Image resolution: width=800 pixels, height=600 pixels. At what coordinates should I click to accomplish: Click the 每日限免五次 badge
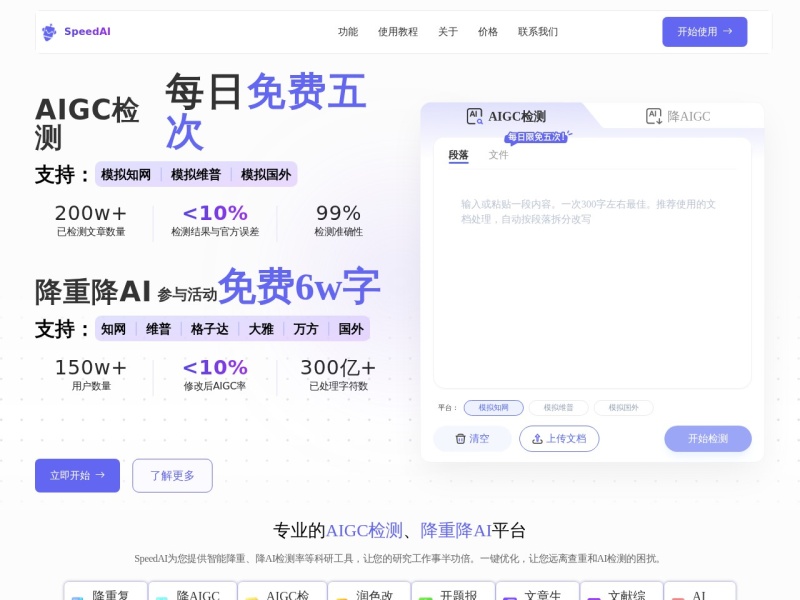(537, 137)
